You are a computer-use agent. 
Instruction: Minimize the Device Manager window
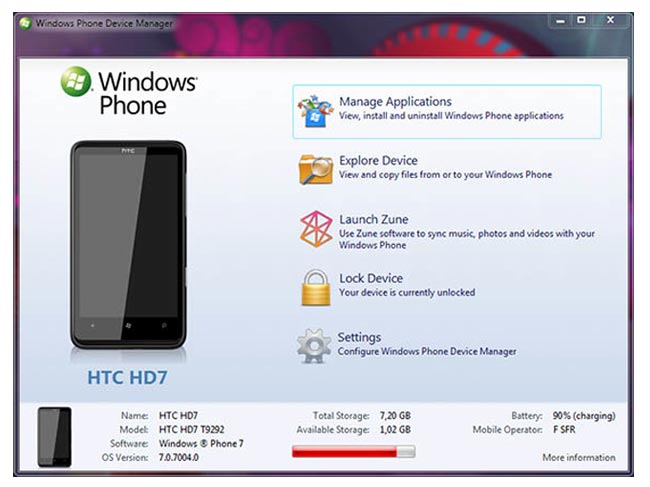point(560,20)
